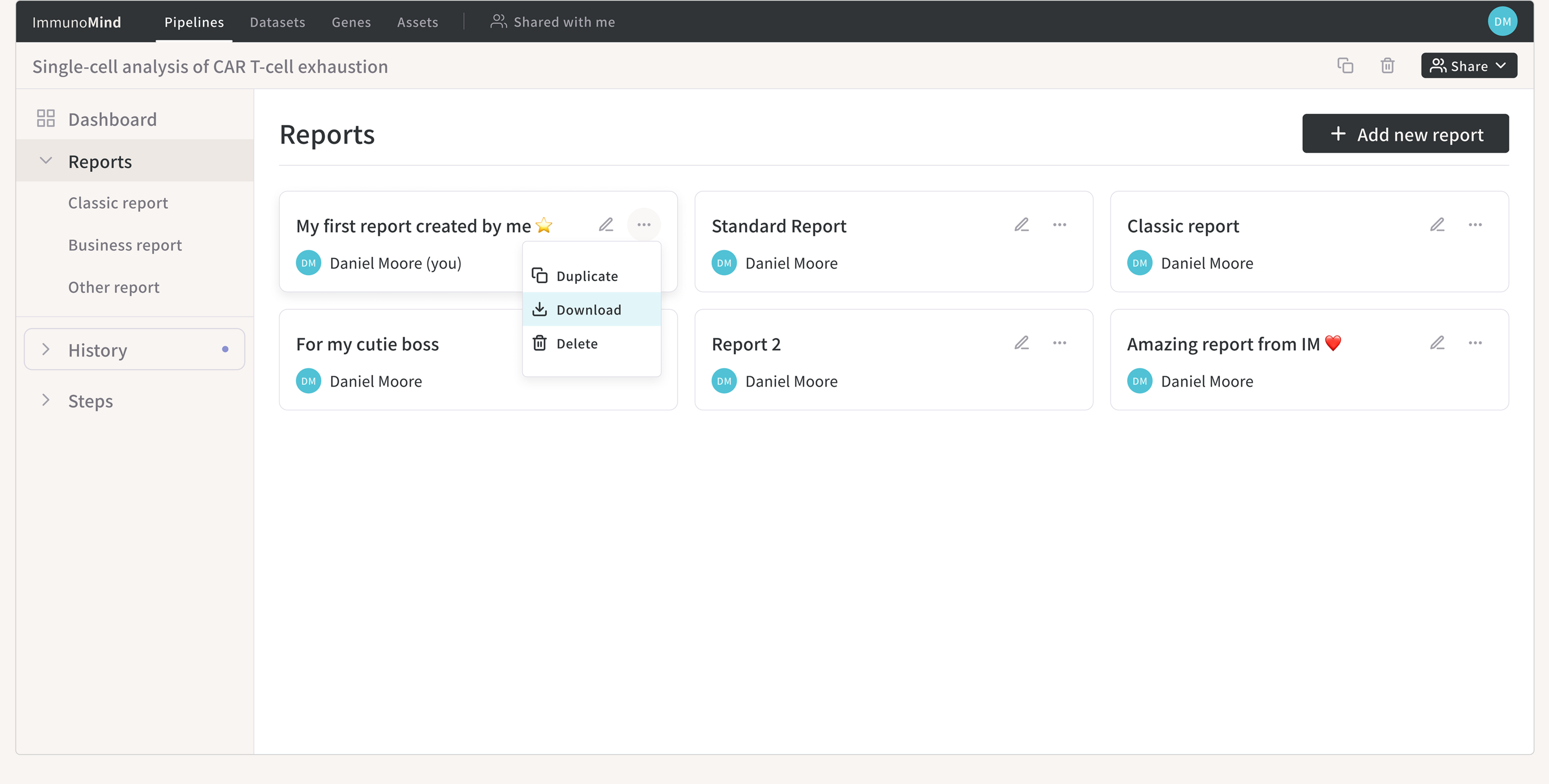Click the DM user avatar top right
The width and height of the screenshot is (1549, 784).
click(x=1502, y=22)
